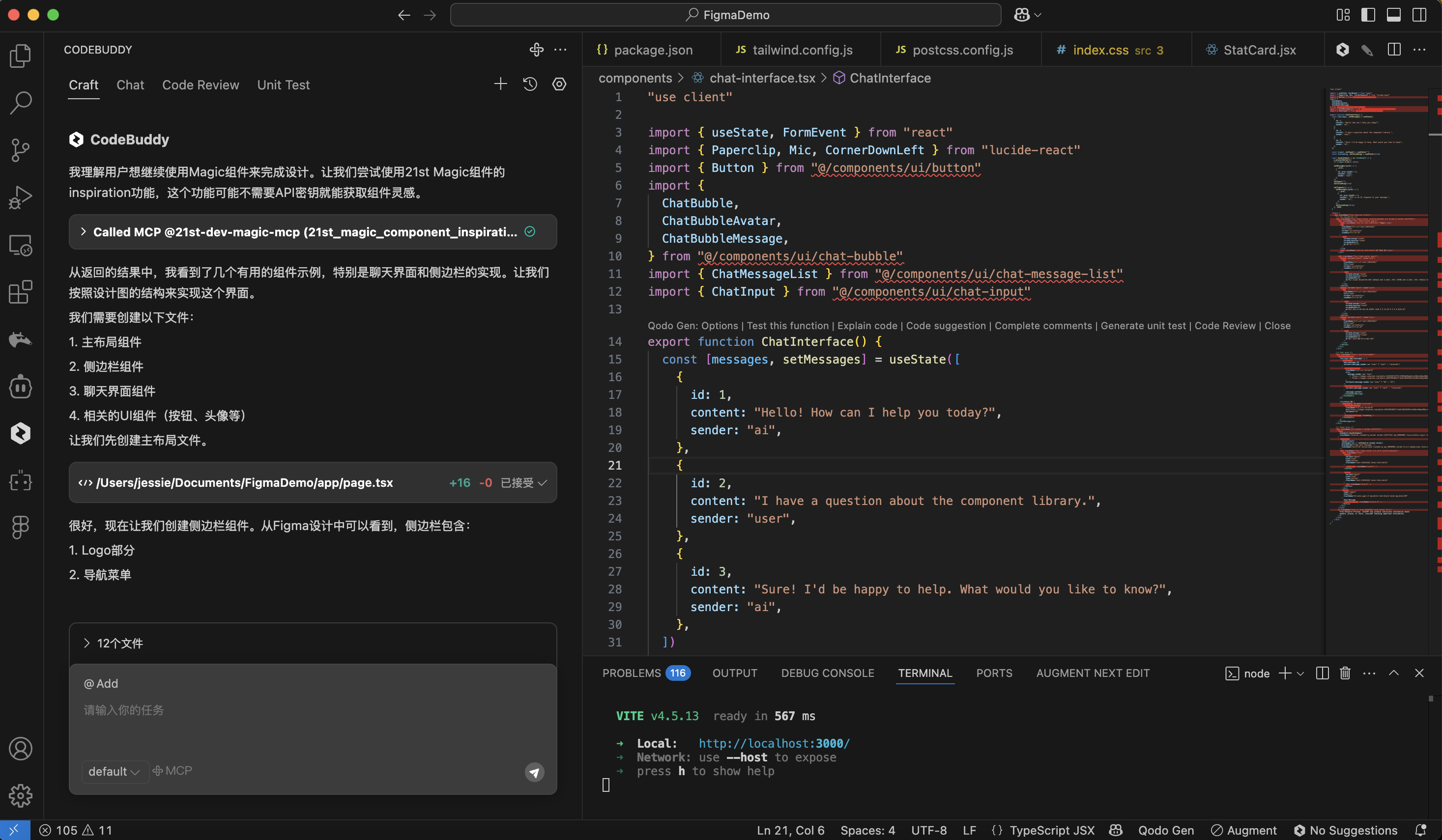Screen dimensions: 1442x840
Task: Click the 请输入你的任务 task input field
Action: tap(123, 710)
